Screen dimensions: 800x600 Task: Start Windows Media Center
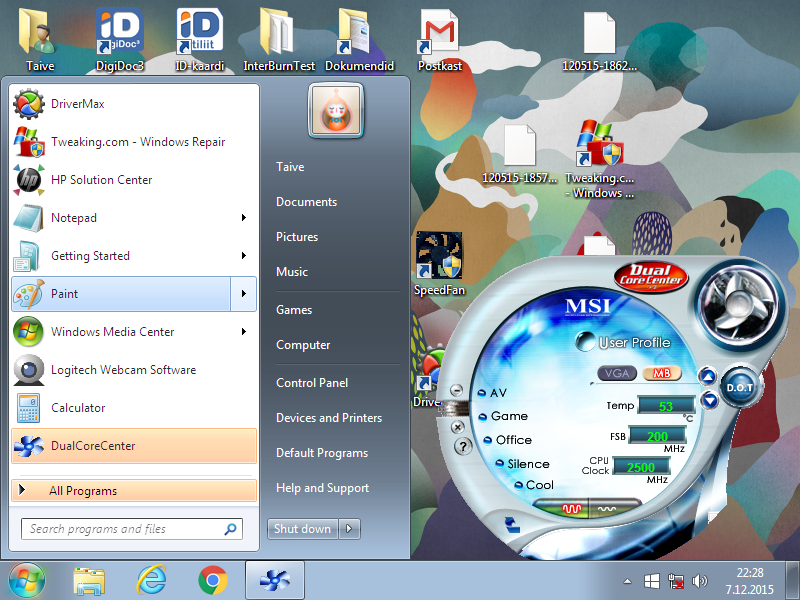pyautogui.click(x=121, y=332)
